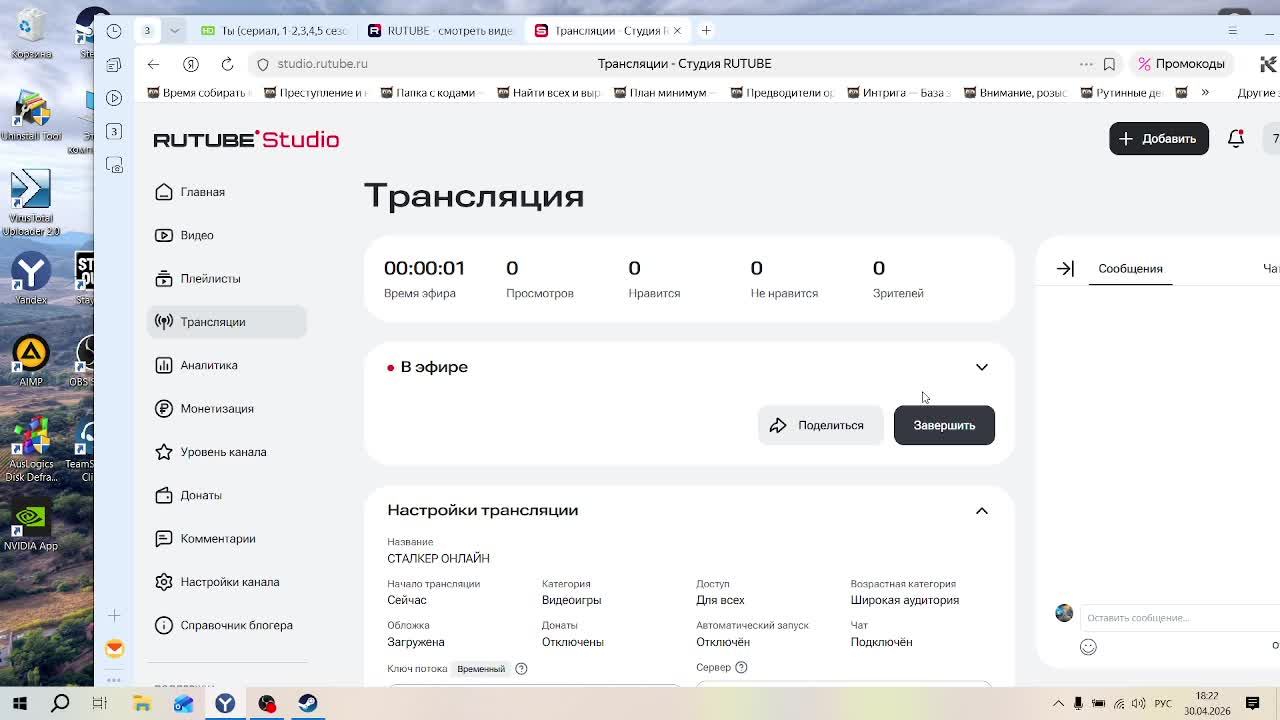Open Steam from the taskbar

(x=307, y=704)
